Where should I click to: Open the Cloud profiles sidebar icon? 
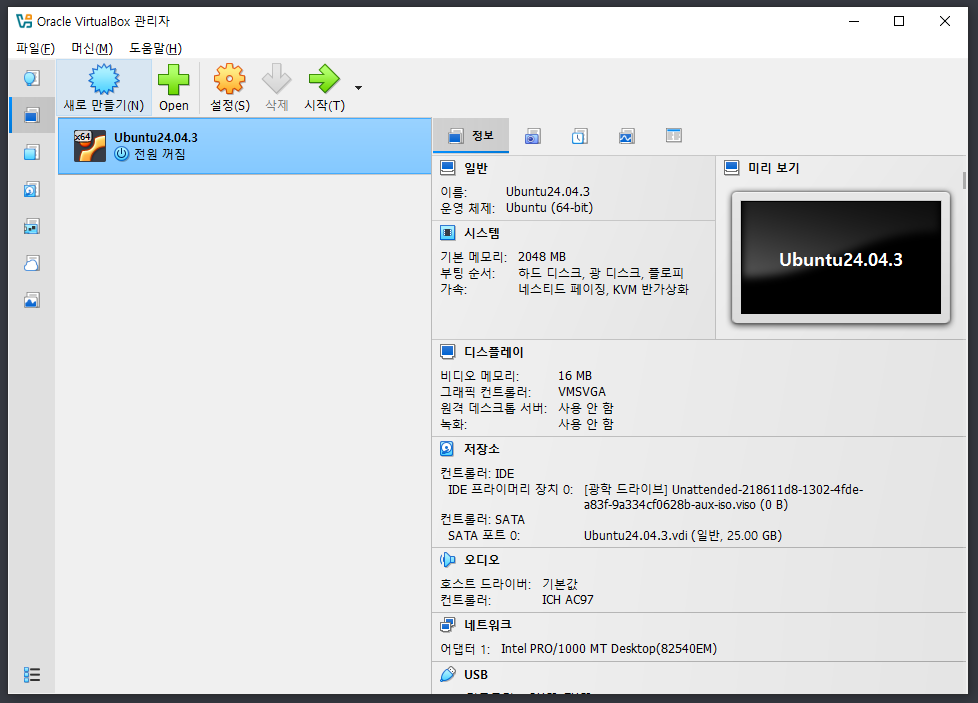32,263
